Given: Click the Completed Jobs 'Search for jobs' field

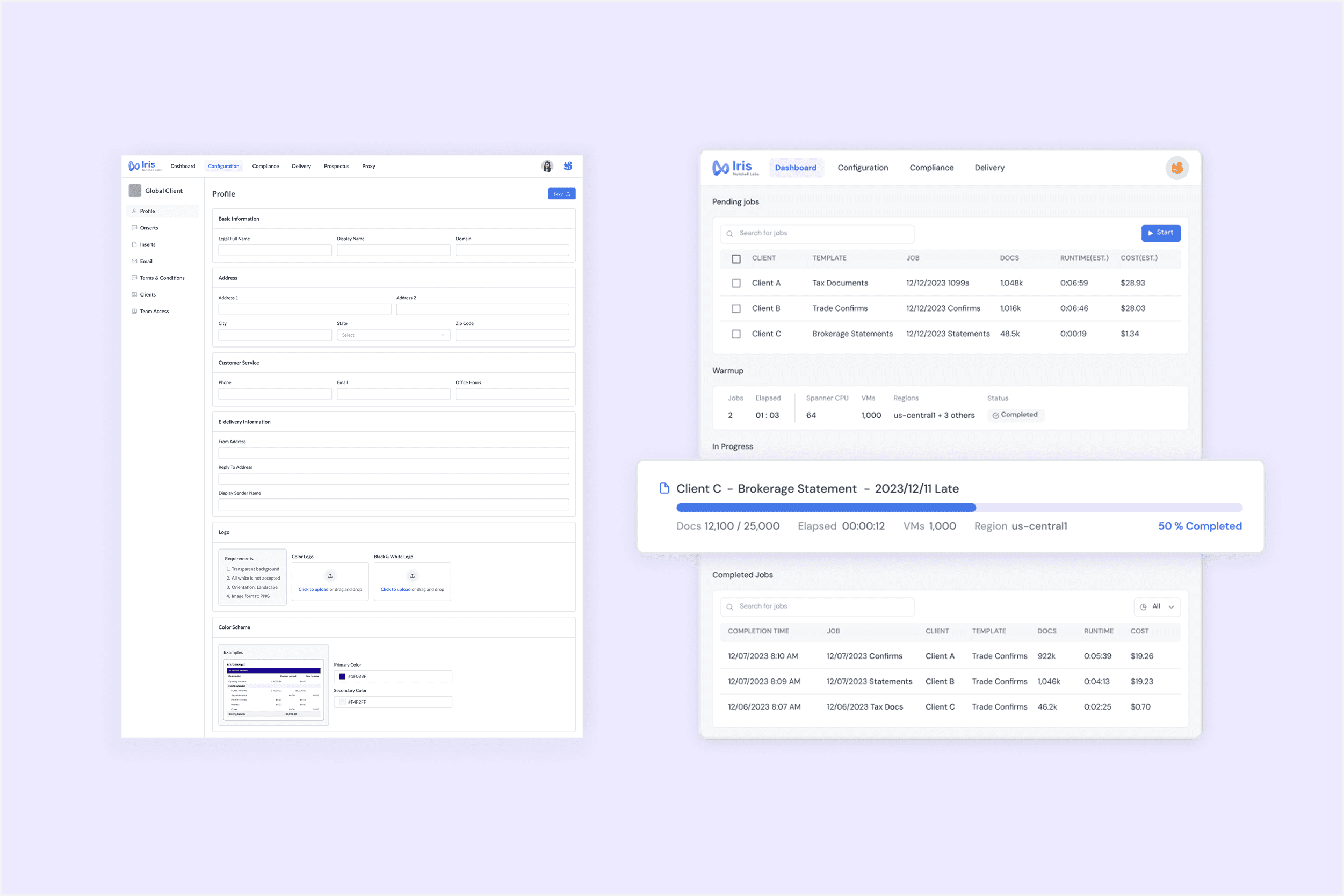Looking at the screenshot, I should click(x=817, y=607).
